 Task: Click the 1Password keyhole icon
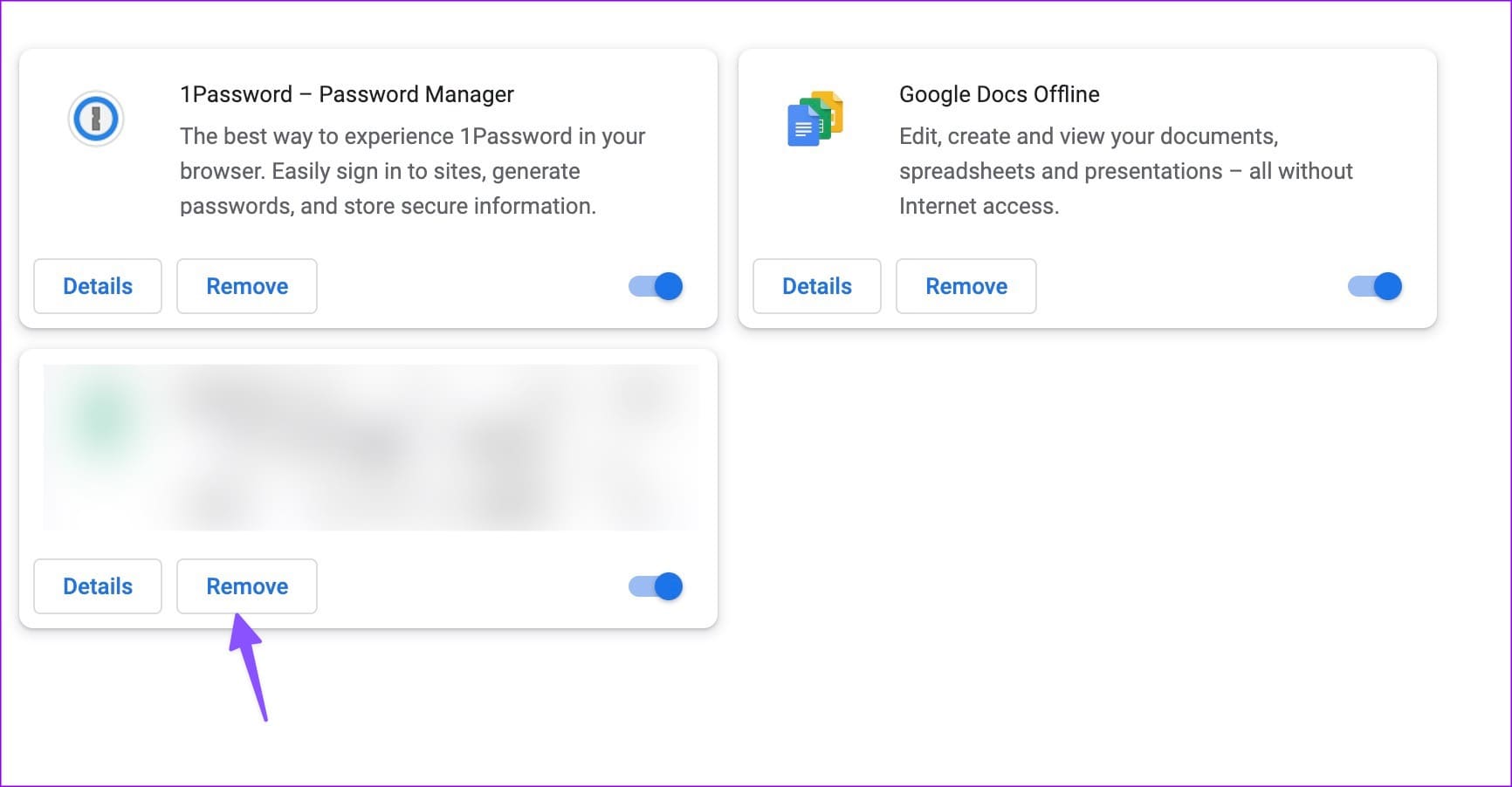[96, 119]
